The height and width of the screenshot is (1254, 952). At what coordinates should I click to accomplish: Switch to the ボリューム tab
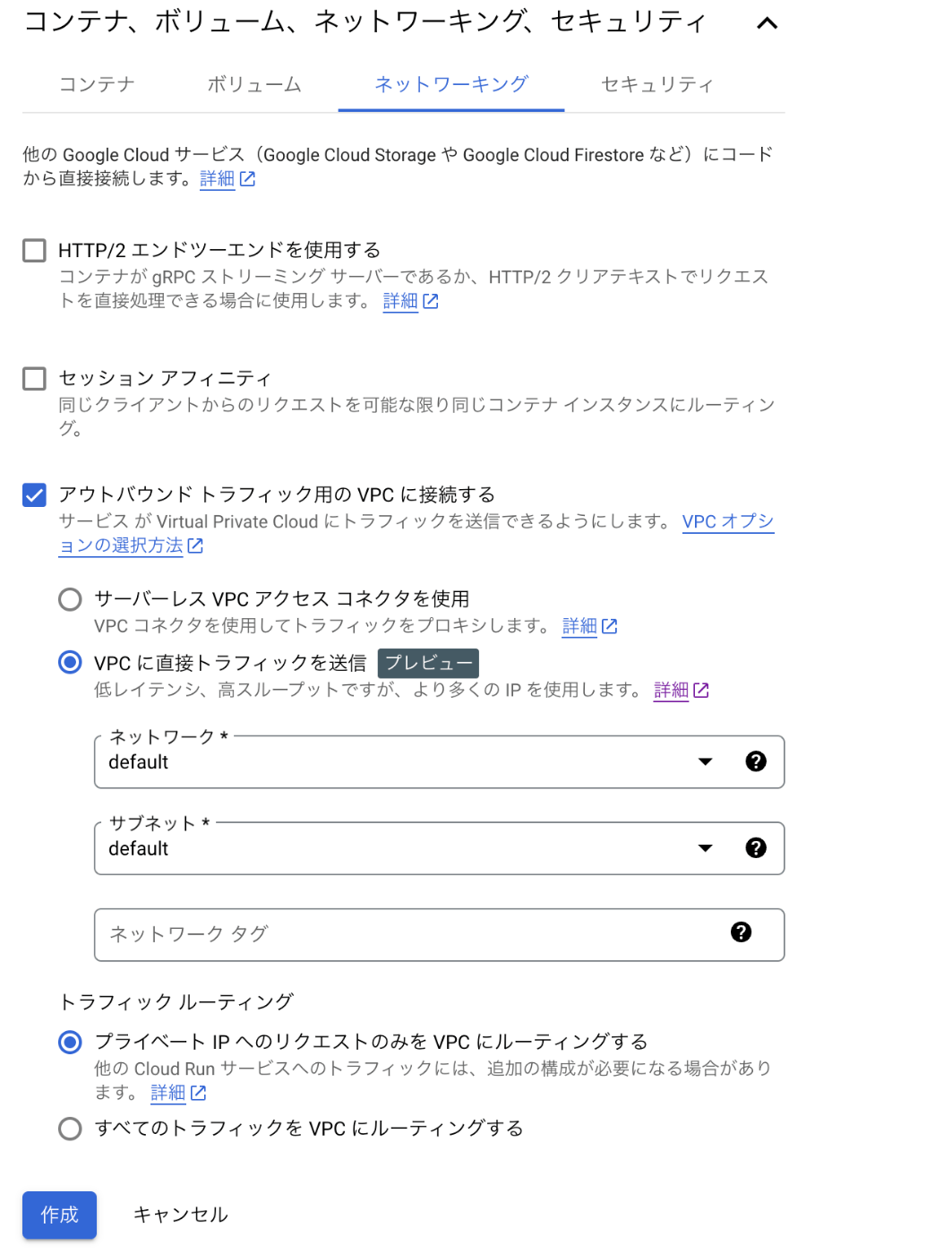[x=254, y=84]
